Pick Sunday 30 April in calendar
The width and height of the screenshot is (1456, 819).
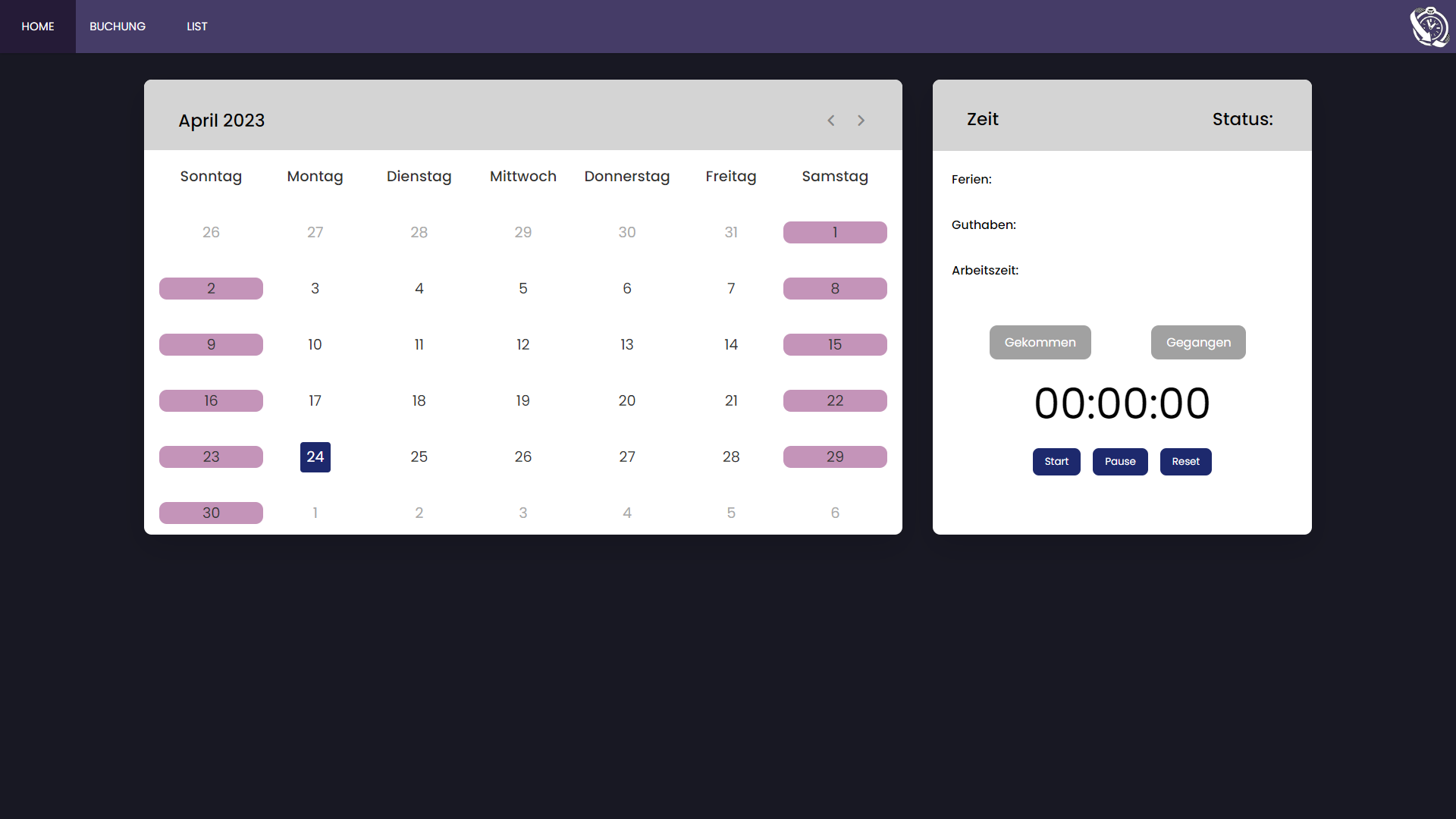211,513
